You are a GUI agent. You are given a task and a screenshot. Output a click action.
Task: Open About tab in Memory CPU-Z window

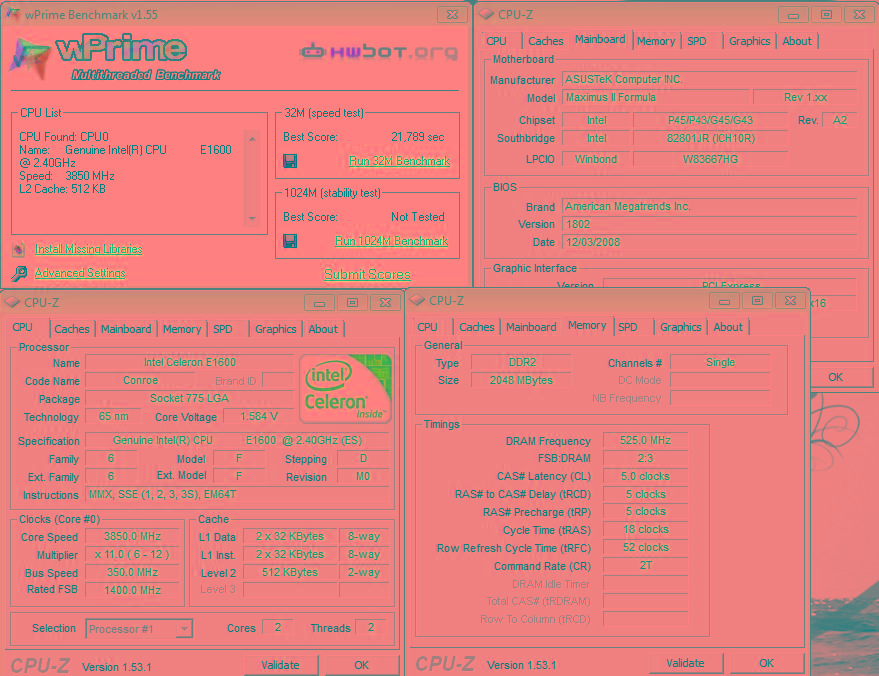click(x=728, y=327)
